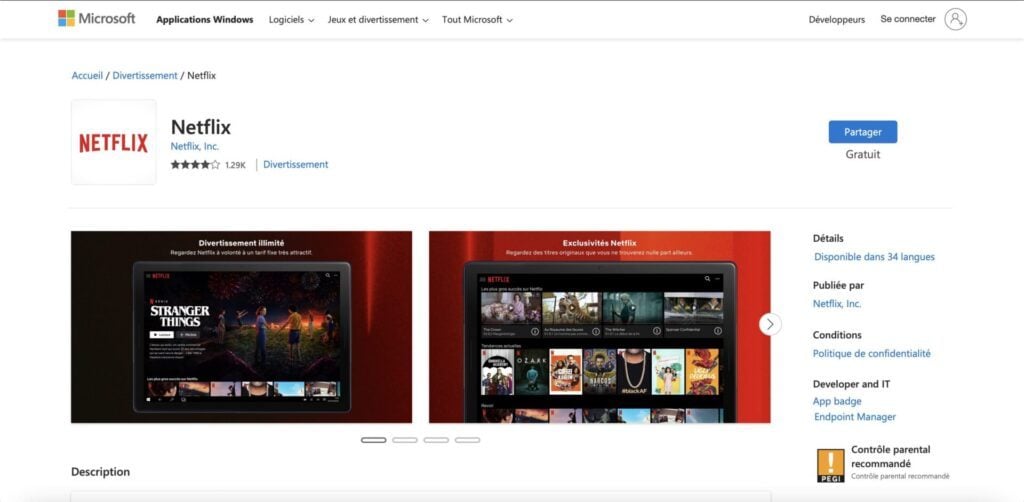Select the second carousel page indicator

(405, 440)
